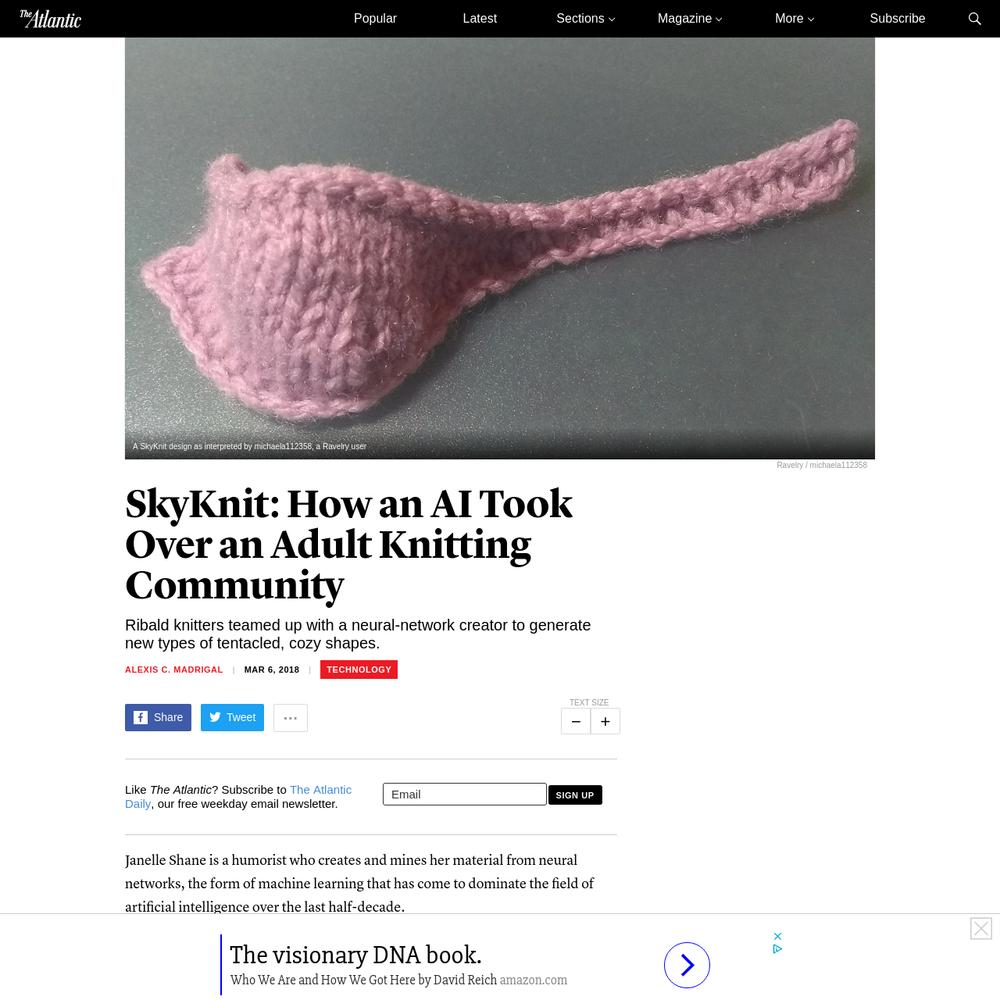Screen dimensions: 1000x1000
Task: Open Subscribe page
Action: 897,18
